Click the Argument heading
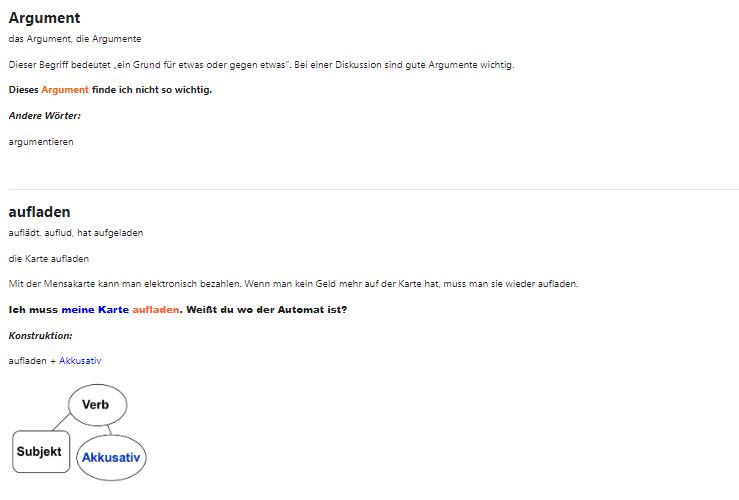The image size is (739, 500). tap(44, 18)
